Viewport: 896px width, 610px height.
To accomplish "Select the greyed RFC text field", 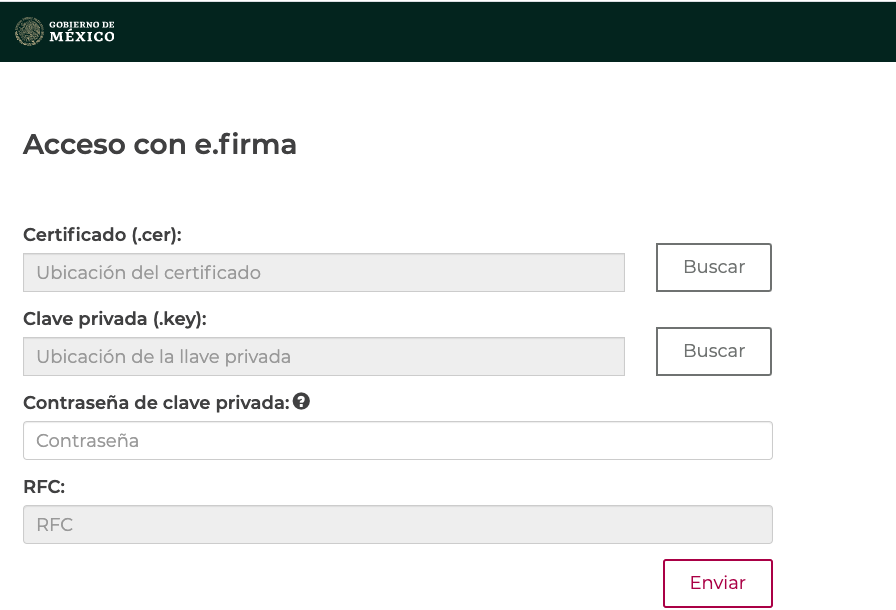I will tap(398, 524).
